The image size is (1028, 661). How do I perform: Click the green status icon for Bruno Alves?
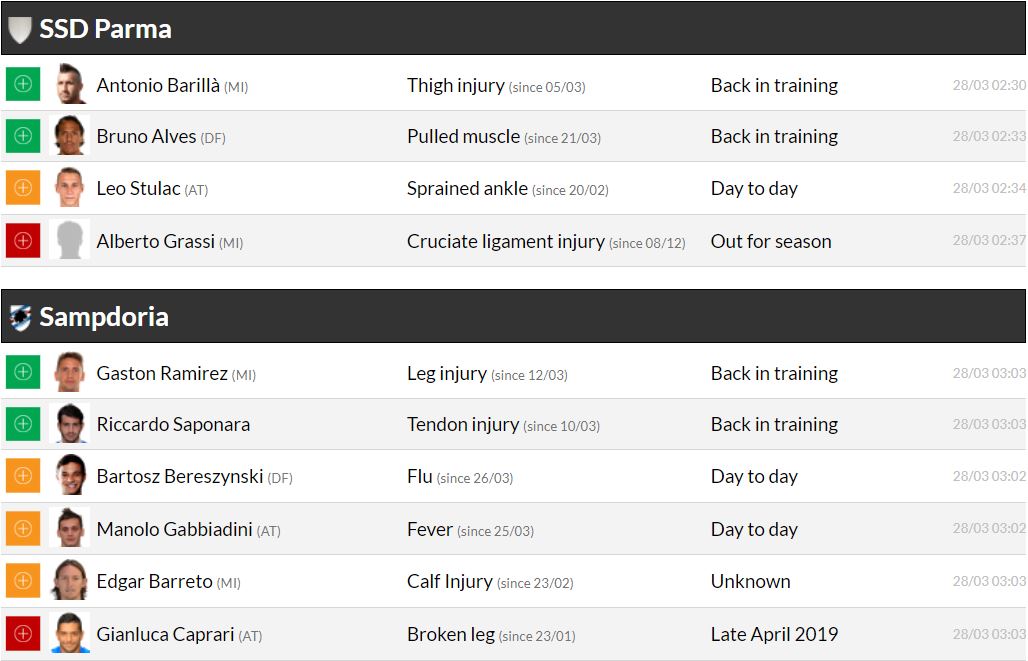(23, 135)
